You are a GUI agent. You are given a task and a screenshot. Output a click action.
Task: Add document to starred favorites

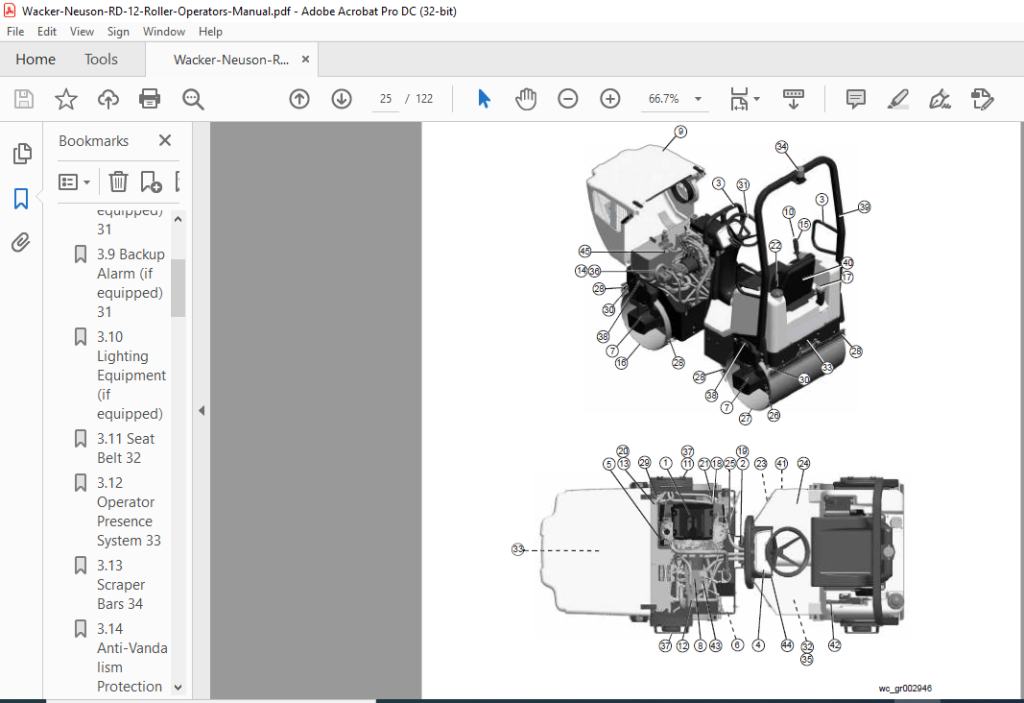66,99
